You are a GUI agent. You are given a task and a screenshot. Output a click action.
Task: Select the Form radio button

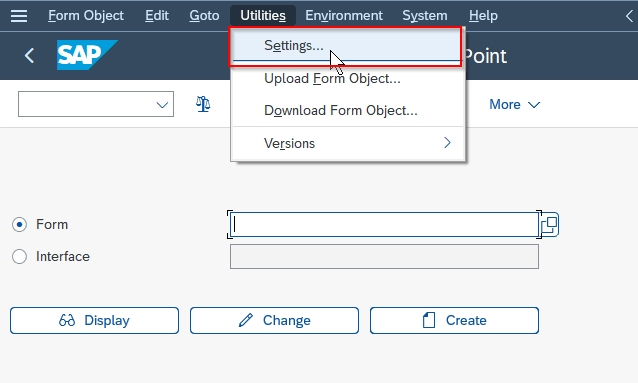click(19, 224)
